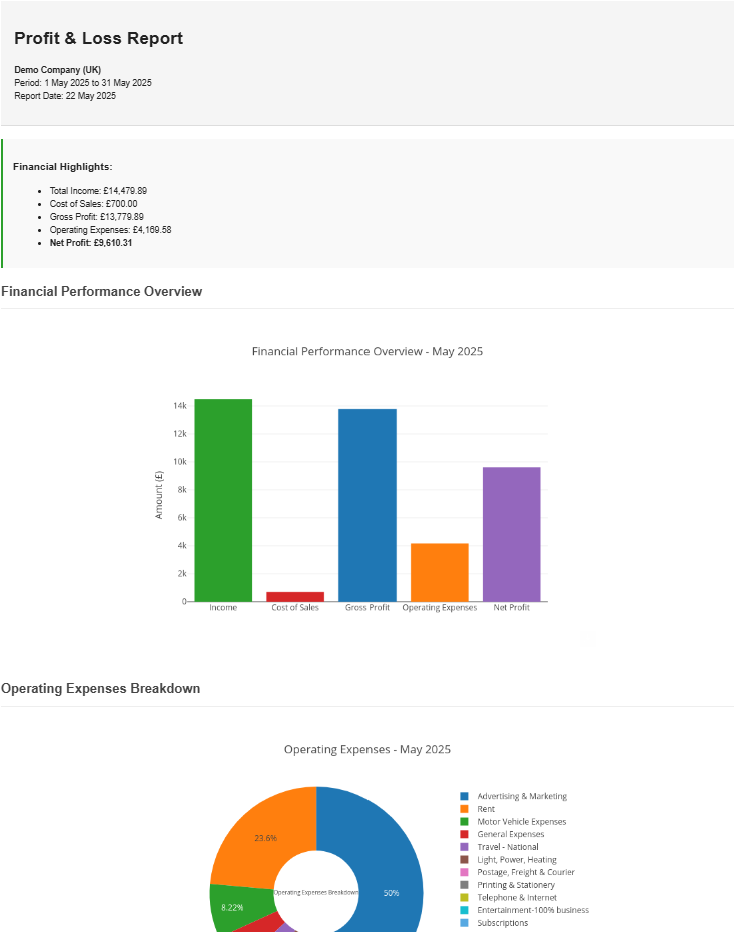Click Light, Power, Heating legend label
Image resolution: width=734 pixels, height=932 pixels.
click(x=516, y=860)
